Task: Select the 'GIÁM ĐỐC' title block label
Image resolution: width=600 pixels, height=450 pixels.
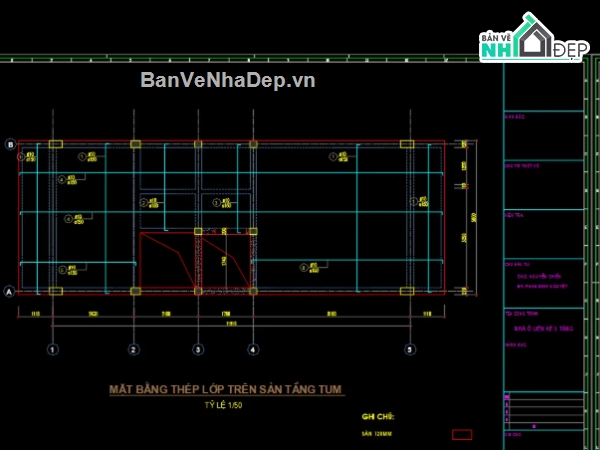Action: point(515,117)
